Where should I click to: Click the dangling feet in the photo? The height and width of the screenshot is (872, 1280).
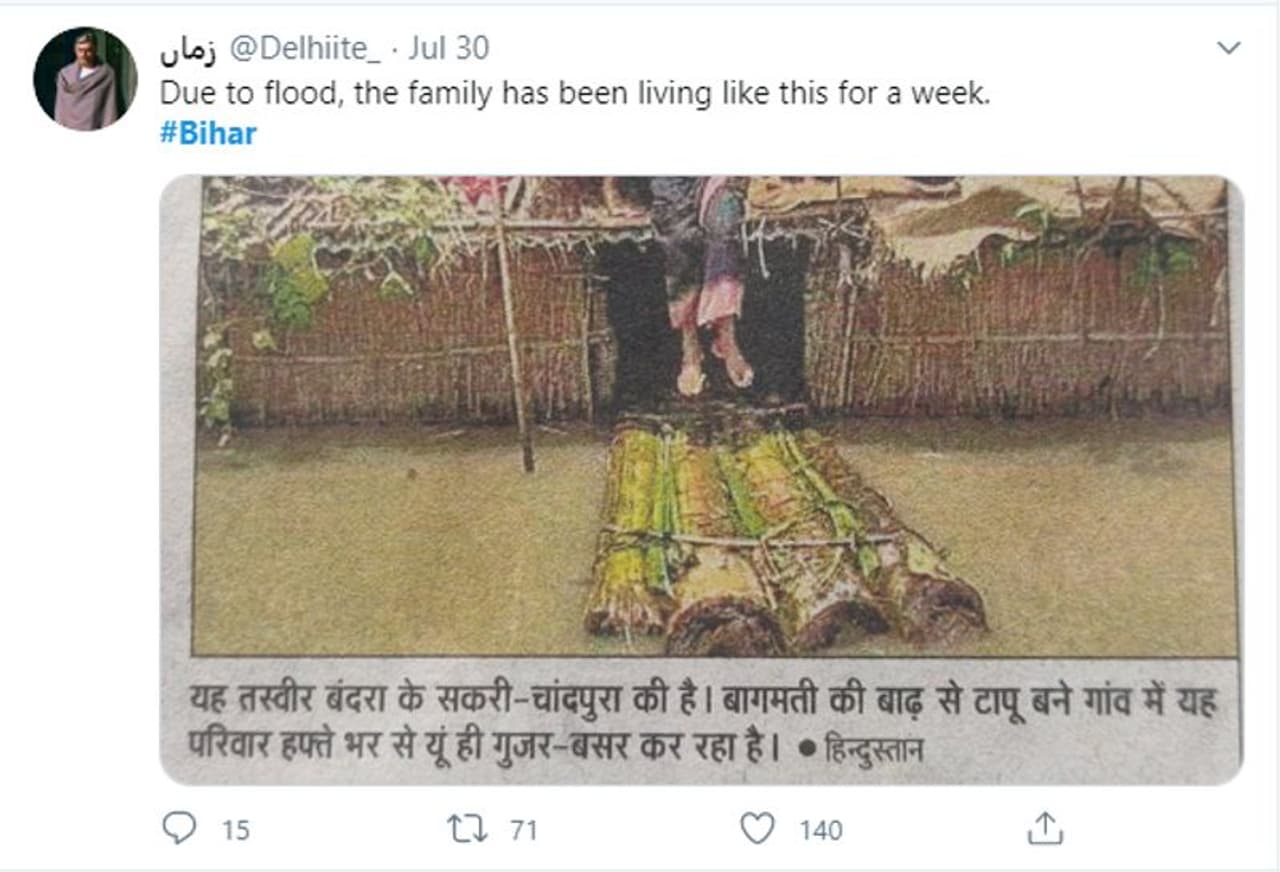click(x=714, y=363)
